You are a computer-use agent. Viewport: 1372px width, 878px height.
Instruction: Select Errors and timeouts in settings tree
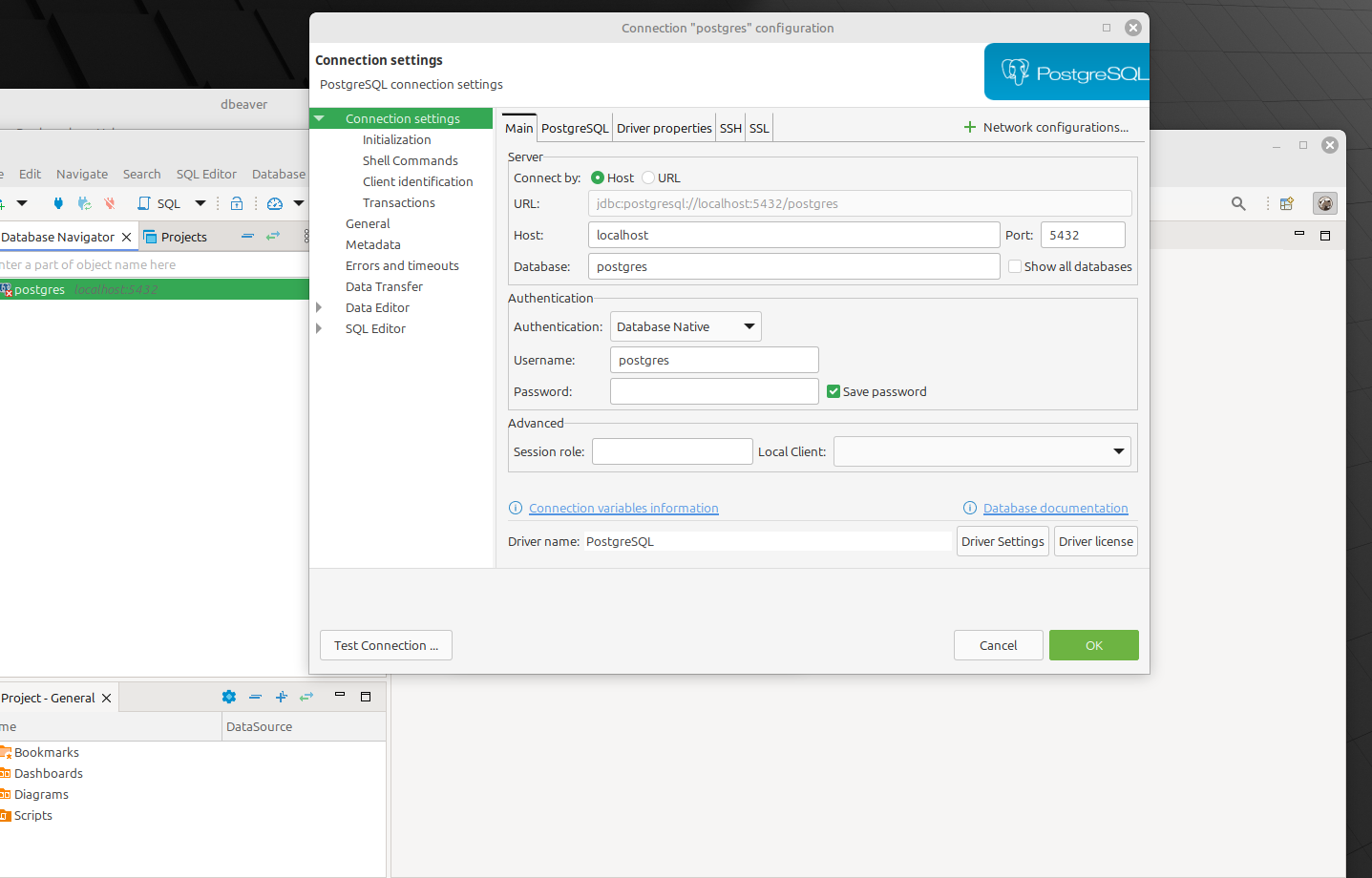click(402, 265)
